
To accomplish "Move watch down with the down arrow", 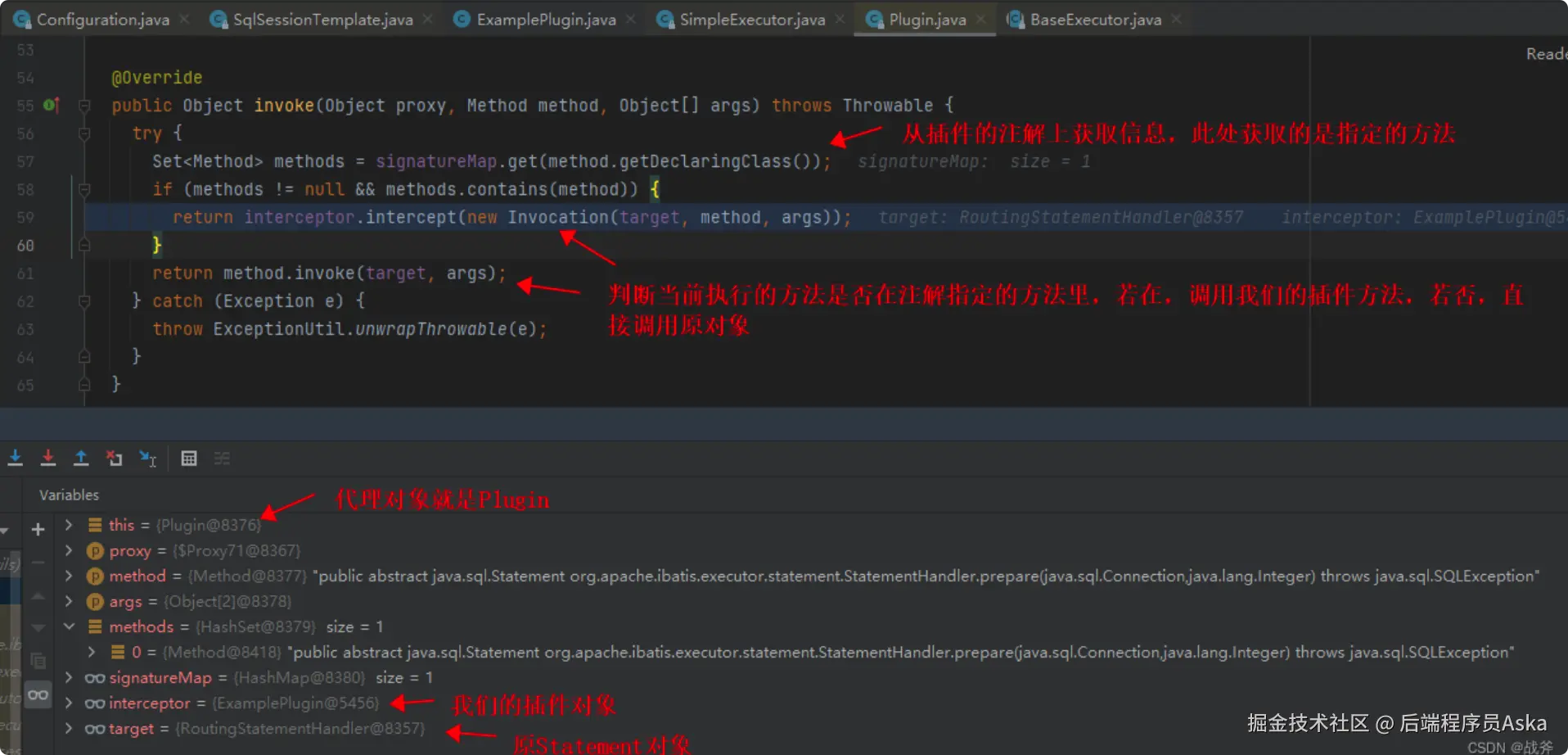I will pyautogui.click(x=38, y=628).
